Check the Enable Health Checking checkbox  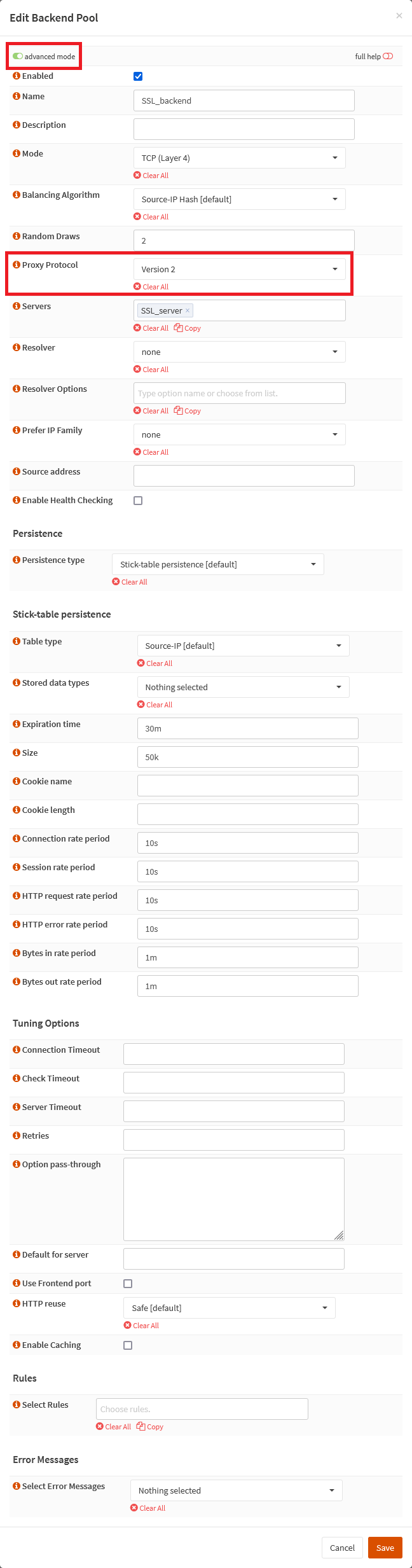pyautogui.click(x=138, y=501)
